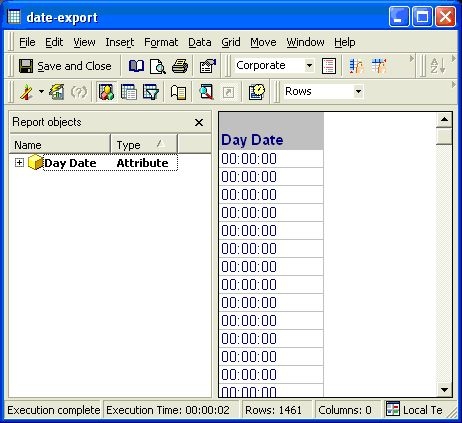Click the red-lined page icon beside Corporate
Viewport: 462px width, 423px height.
click(329, 66)
